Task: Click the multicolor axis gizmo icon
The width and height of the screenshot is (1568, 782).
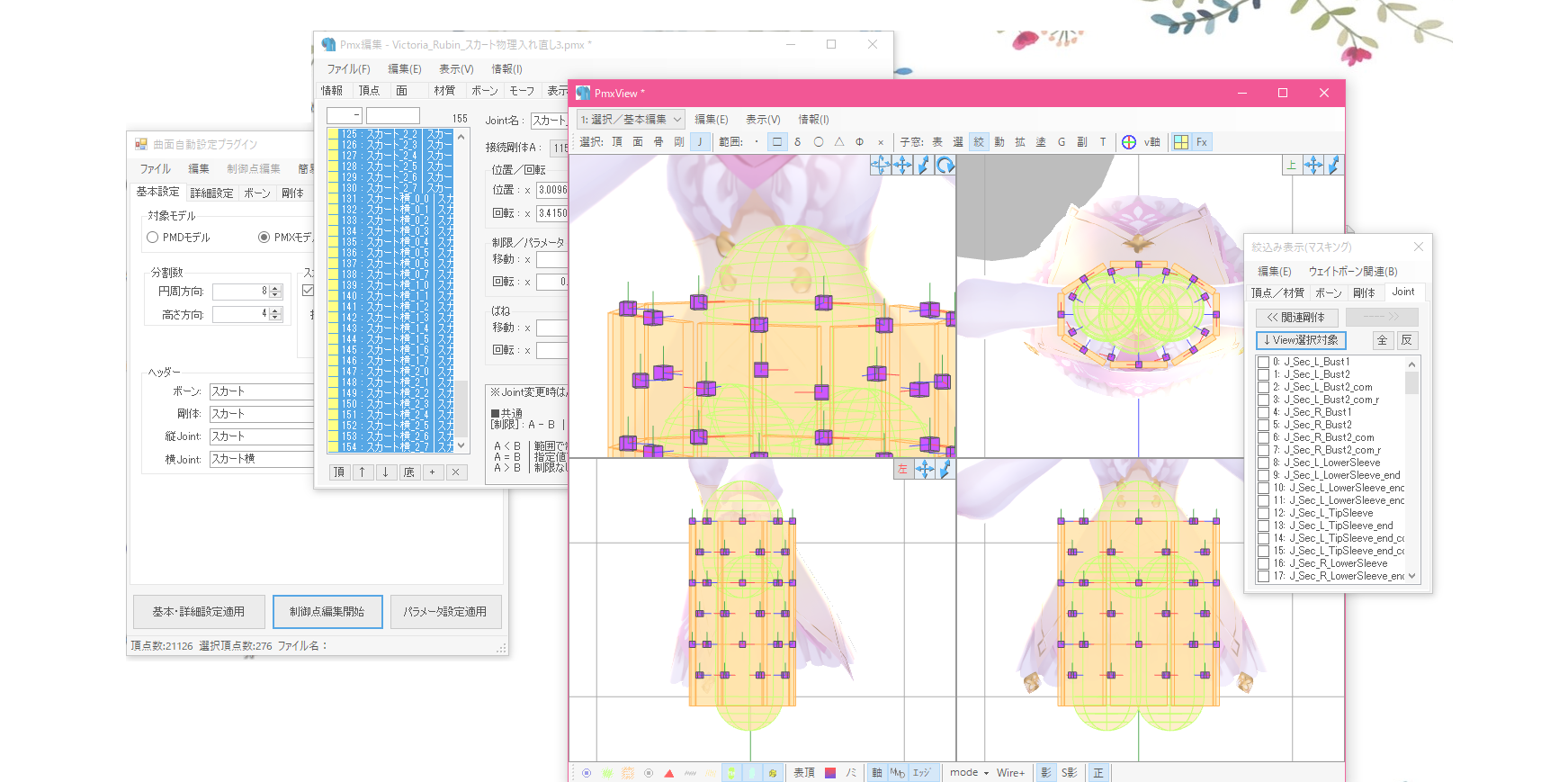Action: [1129, 142]
